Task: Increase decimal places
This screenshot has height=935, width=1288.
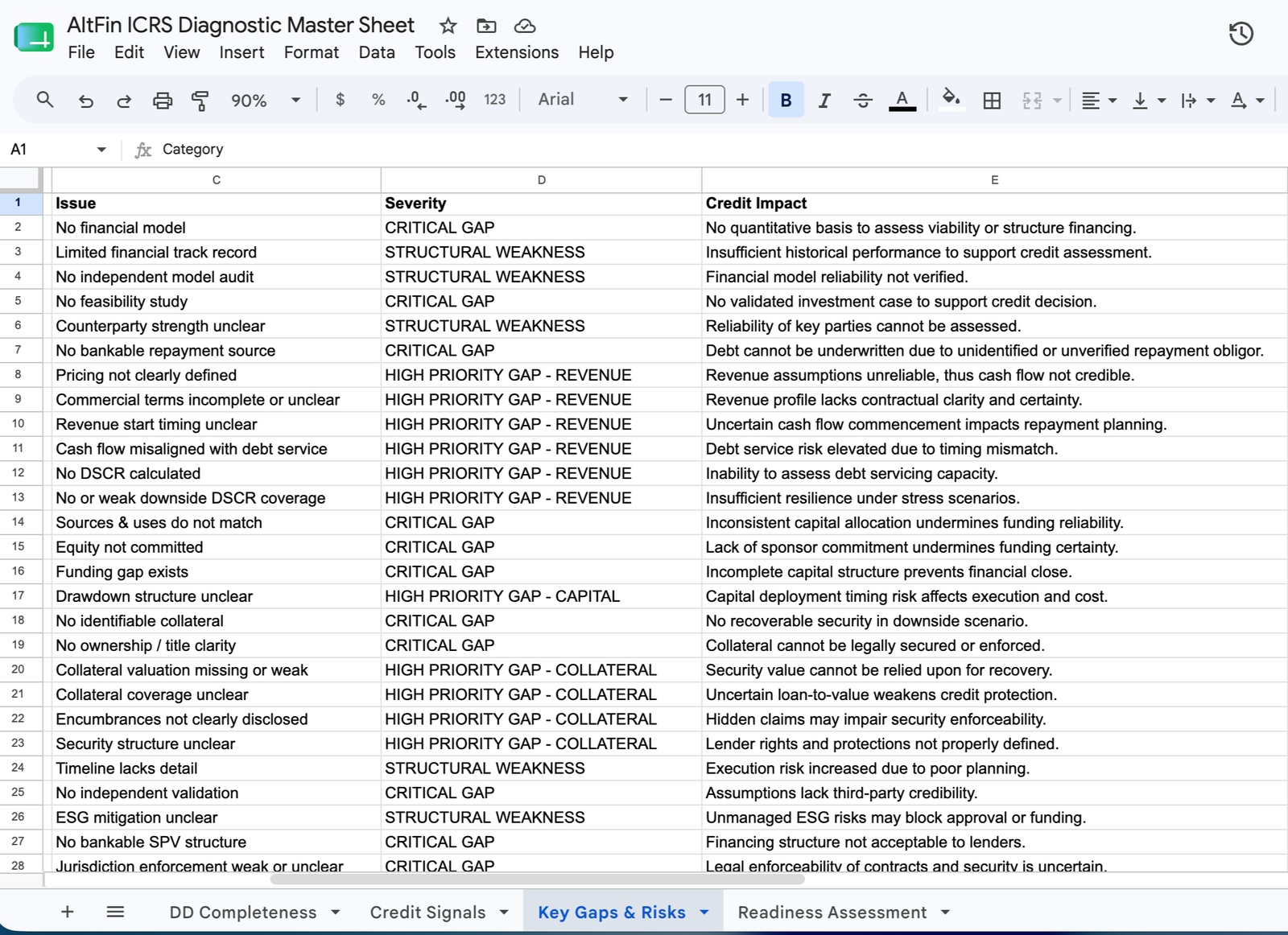Action: [x=456, y=100]
